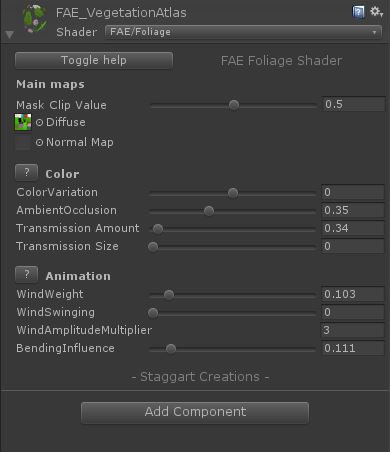The height and width of the screenshot is (452, 390).
Task: Click the FAE_VegetationAtlas material preview icon
Action: pyautogui.click(x=34, y=18)
